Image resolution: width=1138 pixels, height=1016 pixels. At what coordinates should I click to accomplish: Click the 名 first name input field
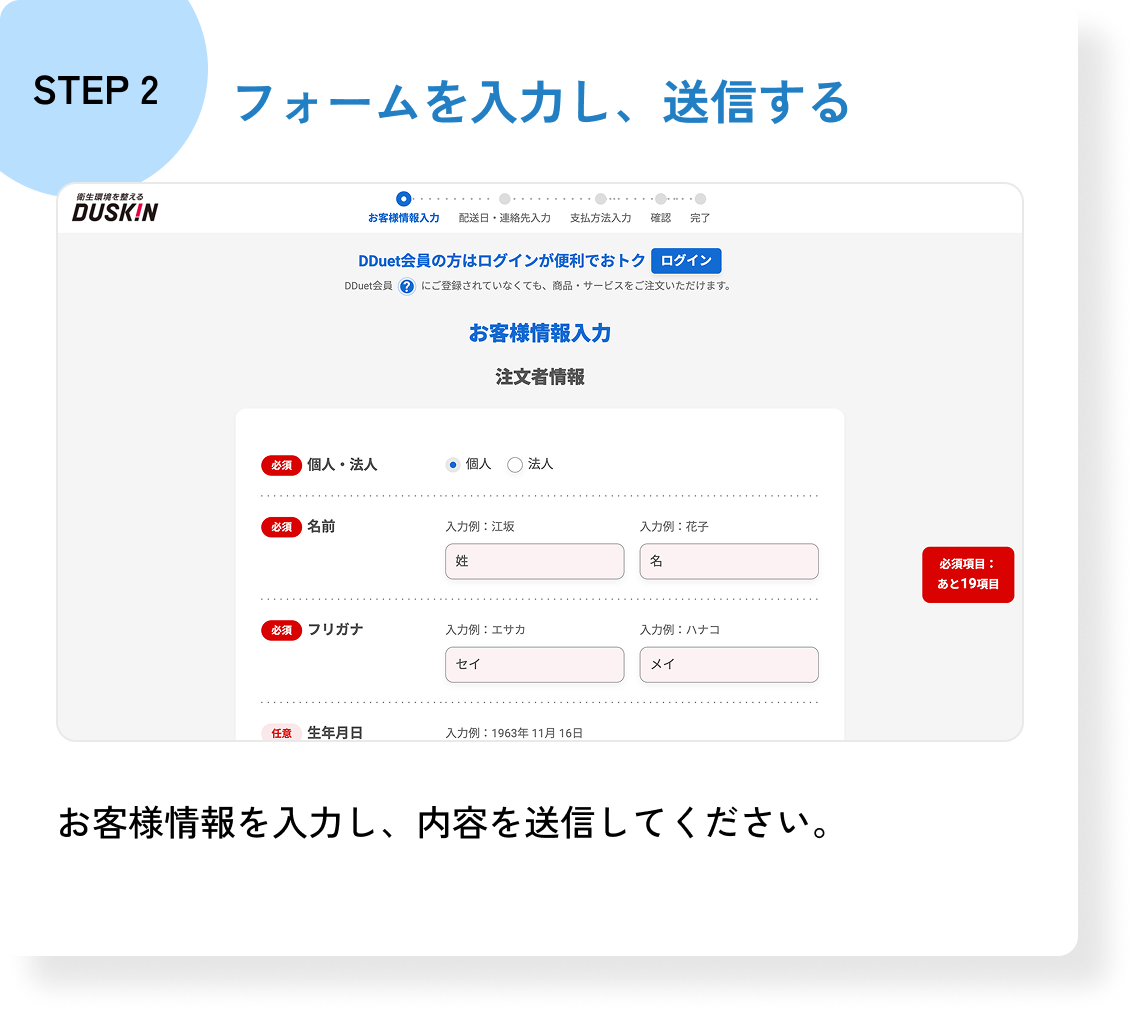728,562
